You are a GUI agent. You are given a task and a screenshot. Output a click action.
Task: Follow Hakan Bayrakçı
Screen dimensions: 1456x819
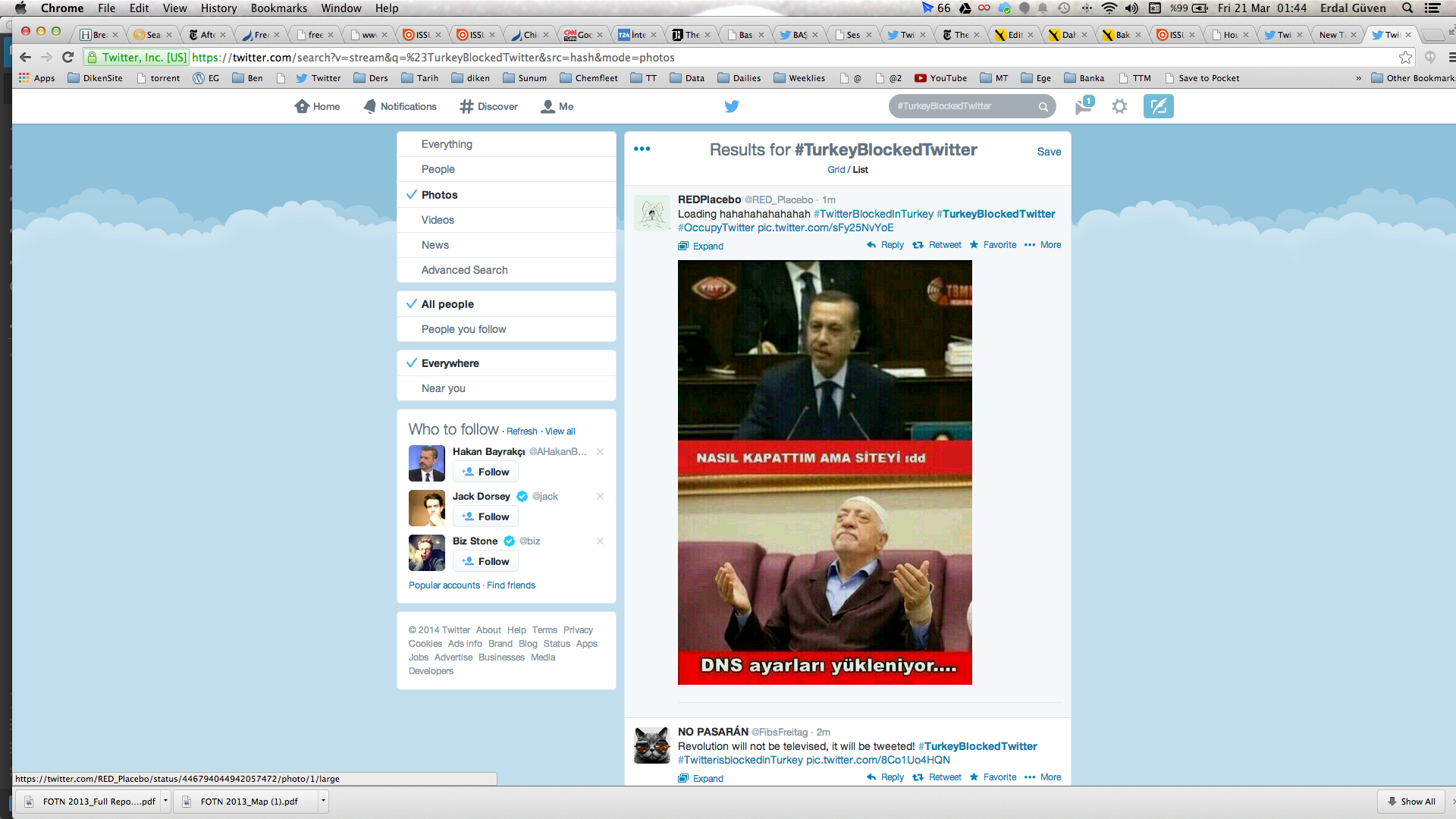coord(485,472)
